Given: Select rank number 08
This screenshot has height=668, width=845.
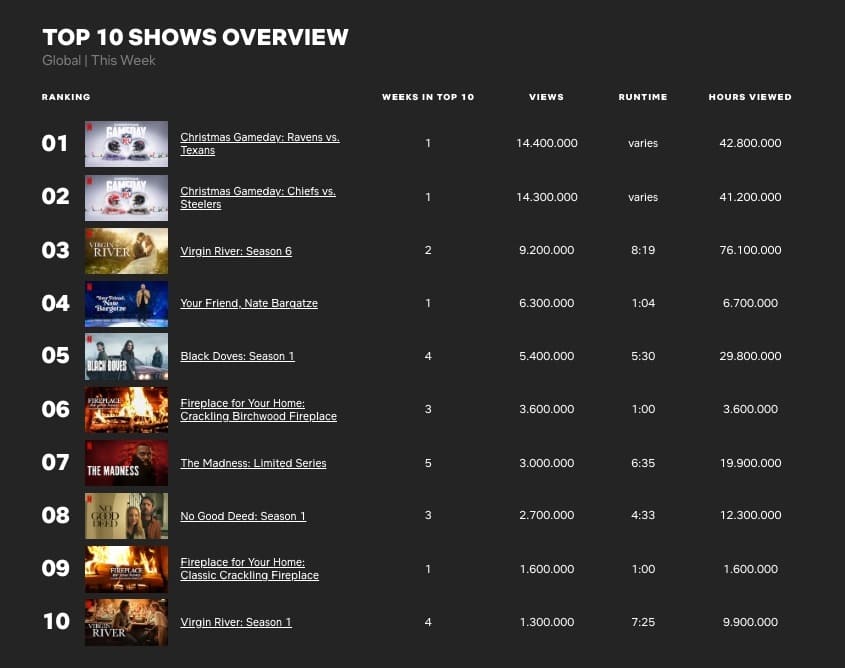Looking at the screenshot, I should coord(56,516).
